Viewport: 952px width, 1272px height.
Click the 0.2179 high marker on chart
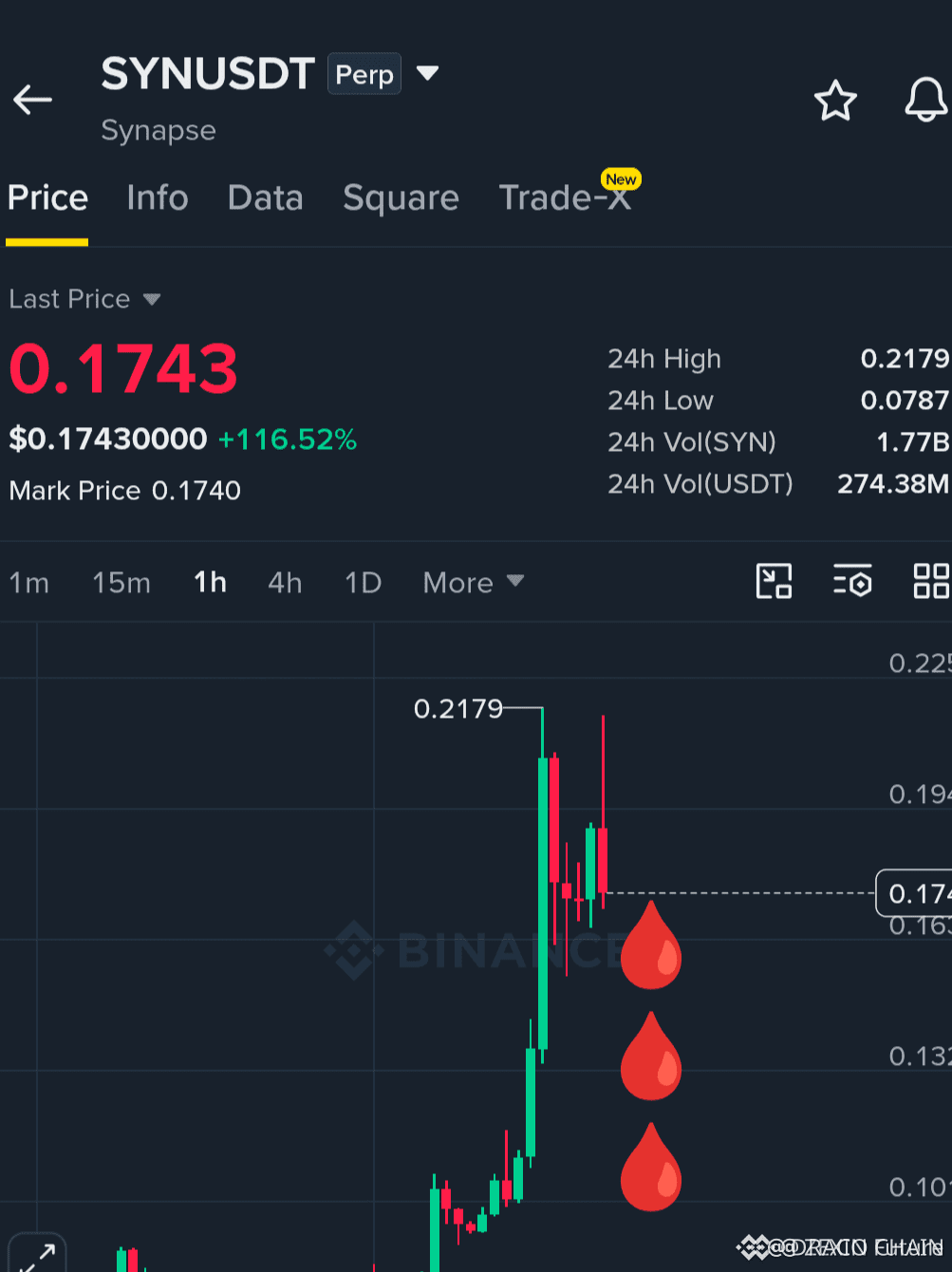pos(458,709)
